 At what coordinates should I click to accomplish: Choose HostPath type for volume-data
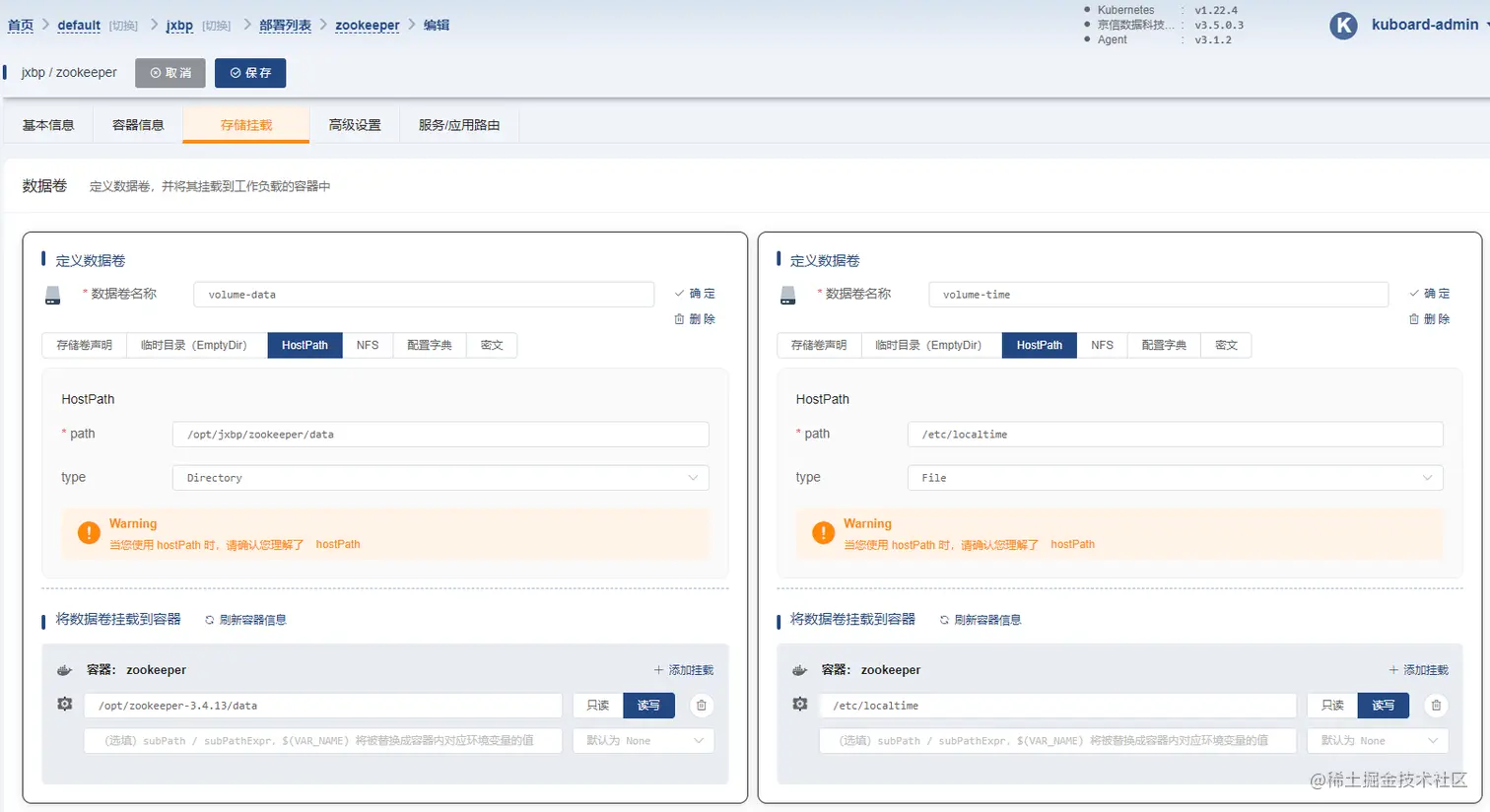point(305,345)
